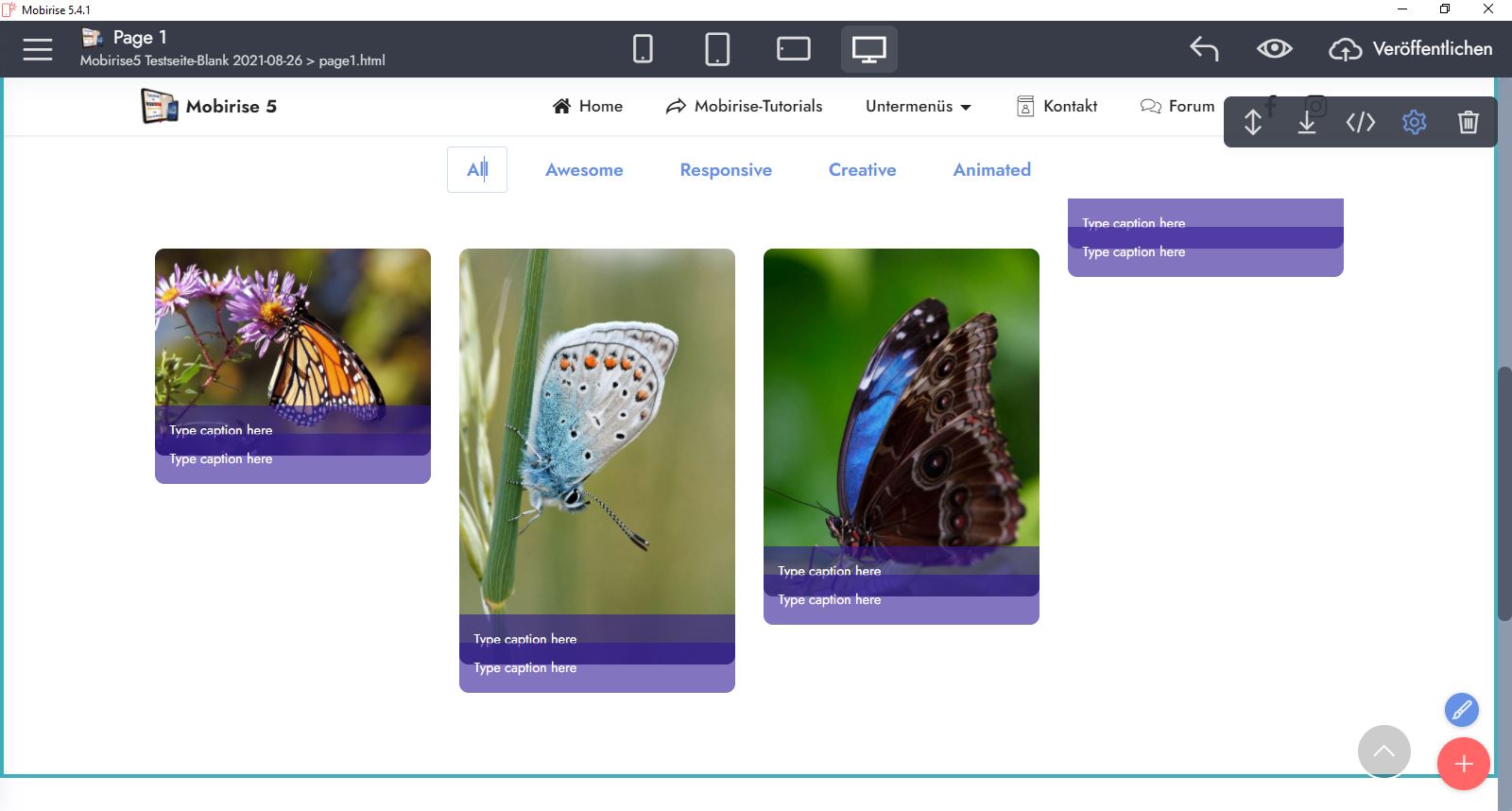This screenshot has height=811, width=1512.
Task: Switch to tablet portrait preview
Action: (x=717, y=49)
